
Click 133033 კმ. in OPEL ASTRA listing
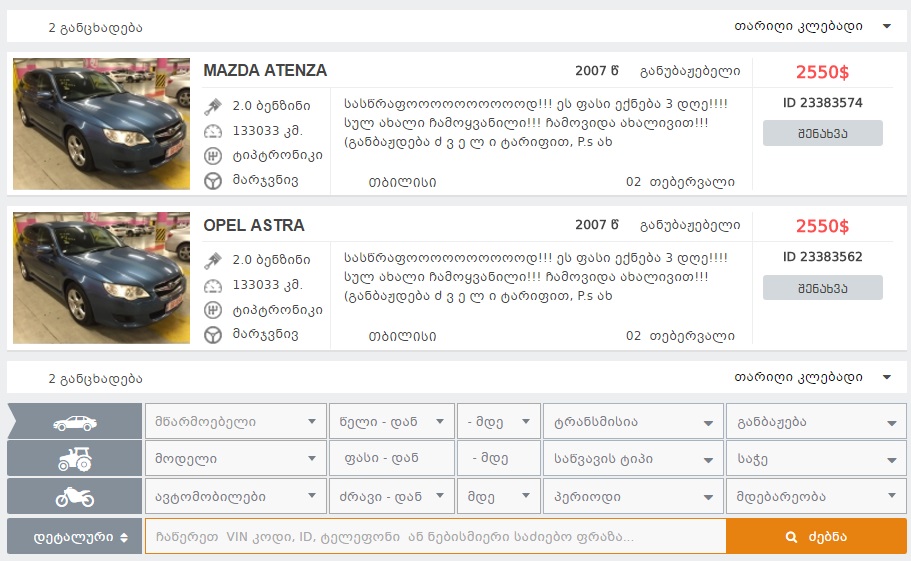pos(267,285)
